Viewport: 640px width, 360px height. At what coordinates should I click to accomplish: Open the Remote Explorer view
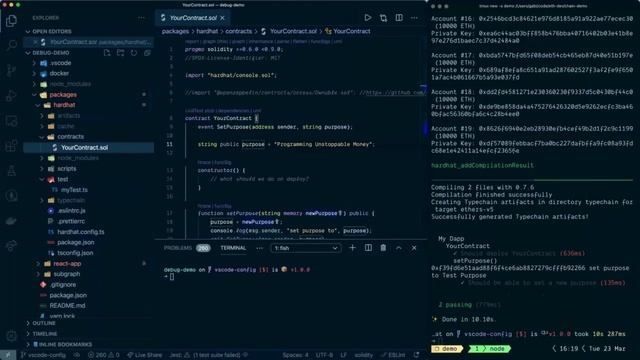pyautogui.click(x=11, y=121)
